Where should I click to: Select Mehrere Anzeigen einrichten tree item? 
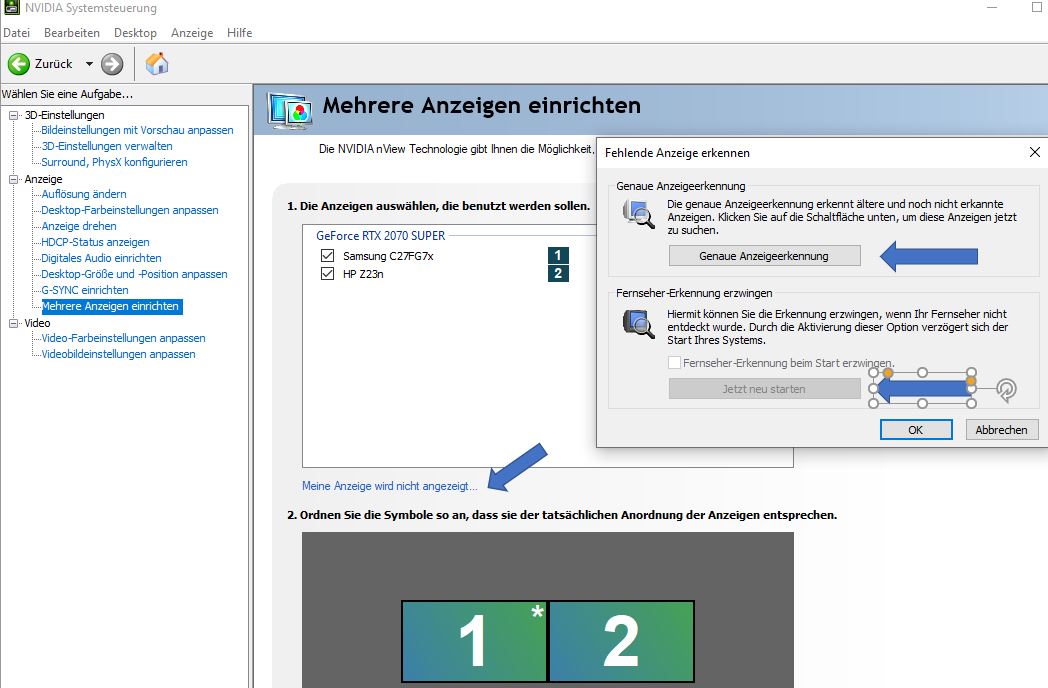(x=111, y=307)
